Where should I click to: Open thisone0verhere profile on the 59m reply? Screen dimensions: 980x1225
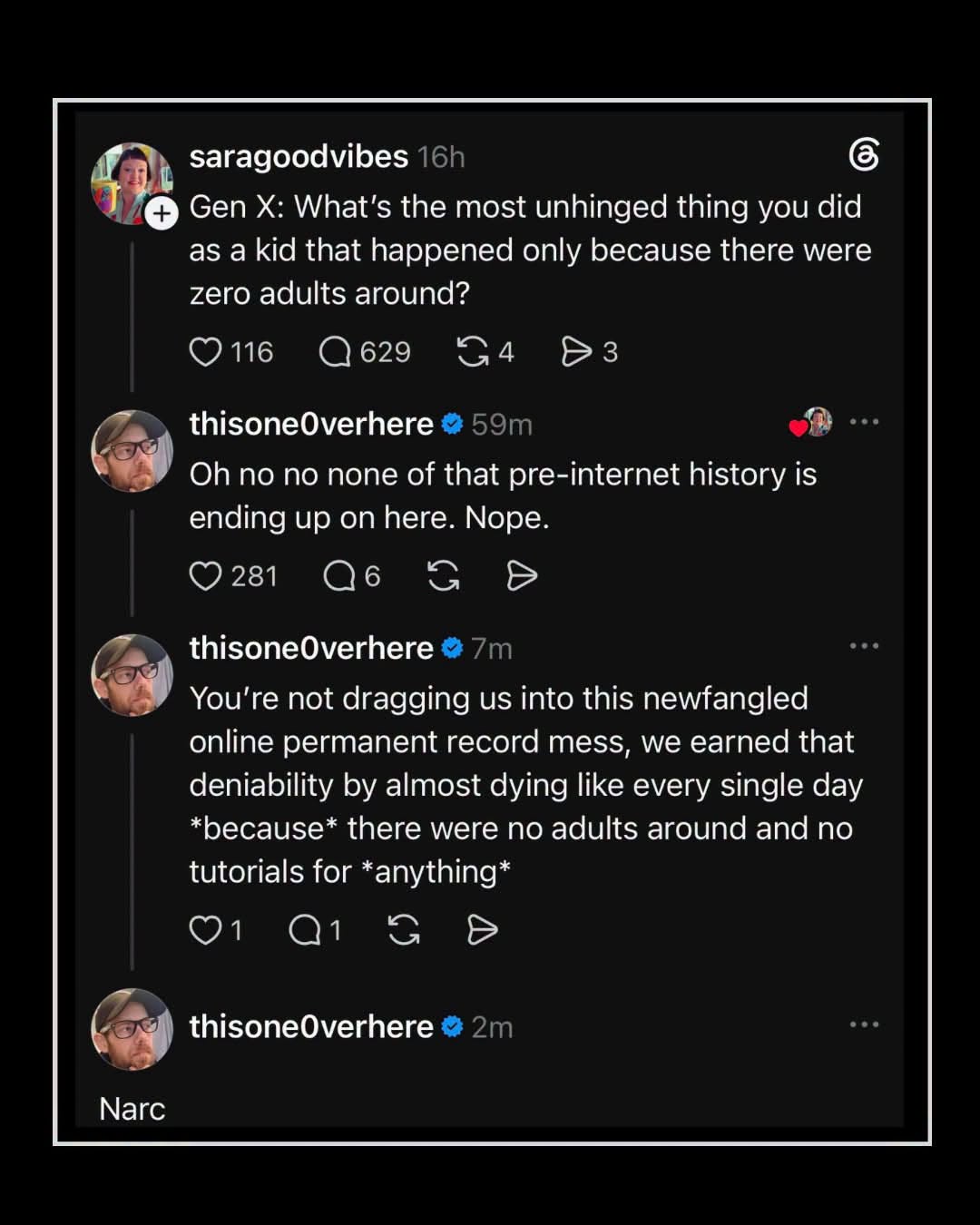point(311,424)
